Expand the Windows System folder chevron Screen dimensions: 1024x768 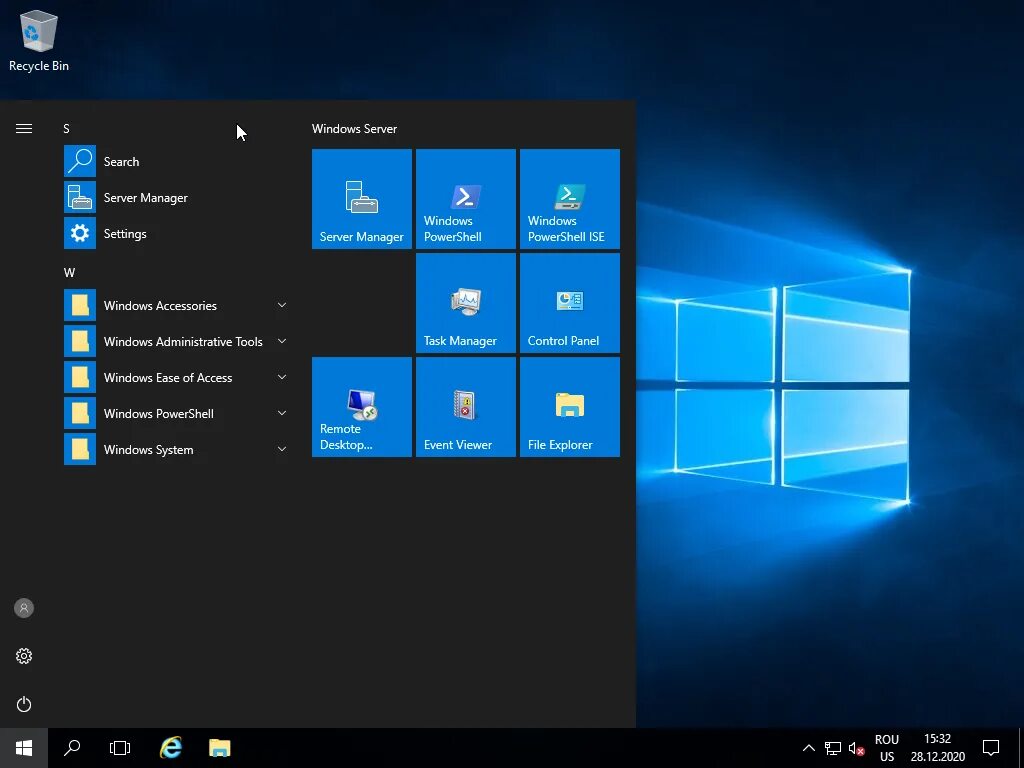tap(281, 449)
